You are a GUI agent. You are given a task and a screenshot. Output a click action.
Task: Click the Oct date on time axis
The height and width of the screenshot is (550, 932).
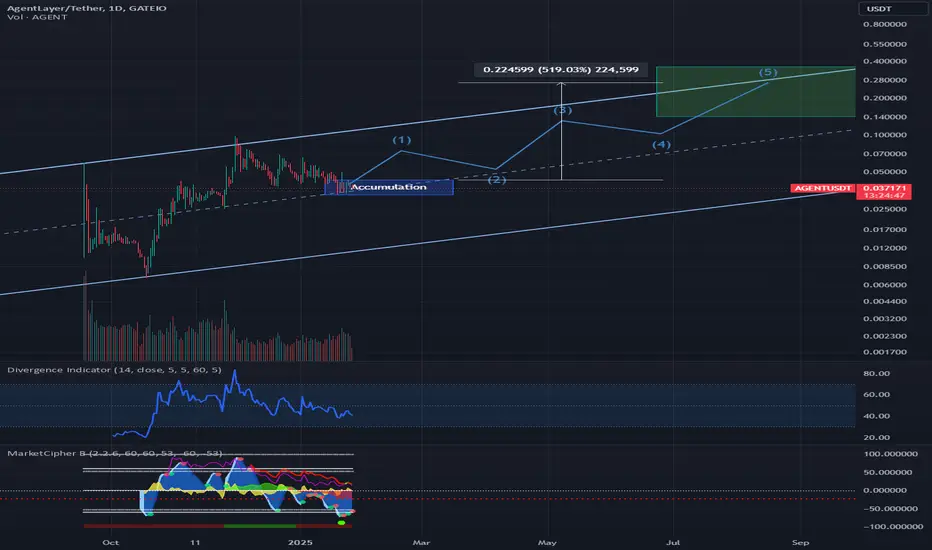[111, 542]
